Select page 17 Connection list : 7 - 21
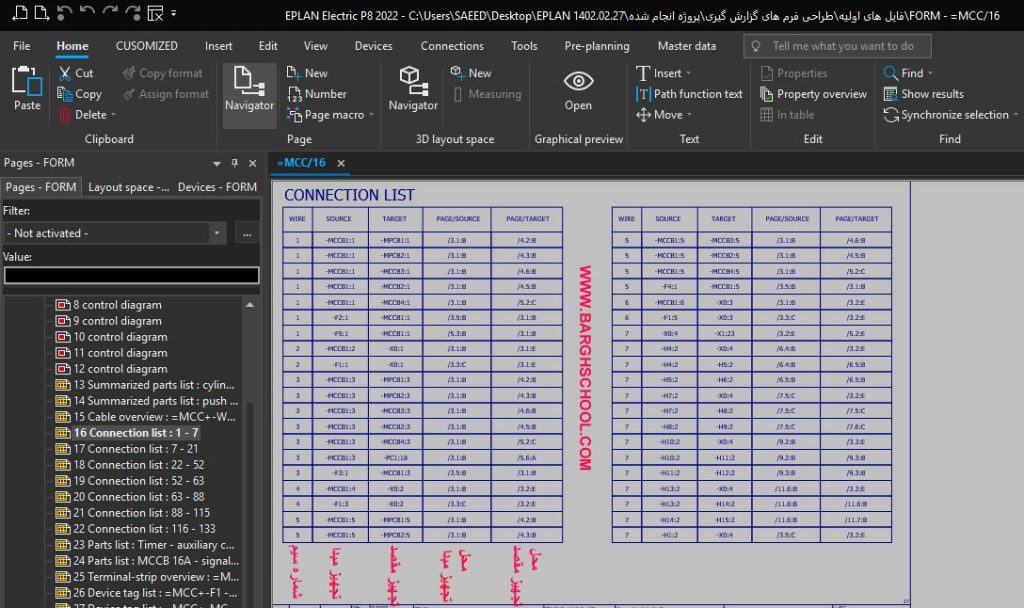Viewport: 1024px width, 608px height. [x=135, y=449]
